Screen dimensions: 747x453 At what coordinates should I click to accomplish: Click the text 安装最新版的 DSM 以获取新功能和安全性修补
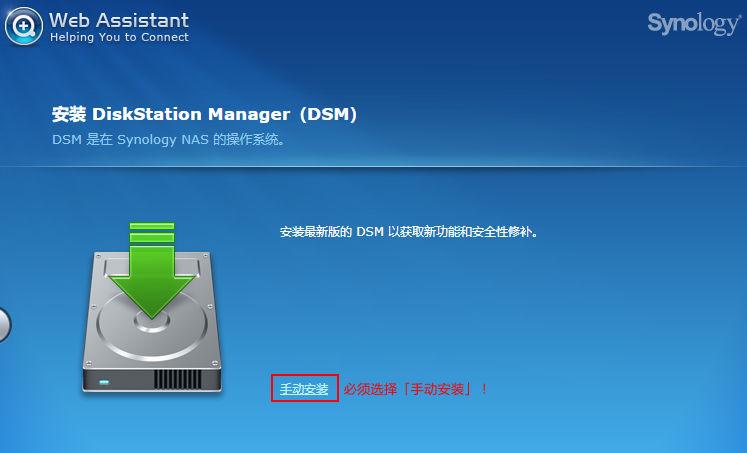(409, 232)
